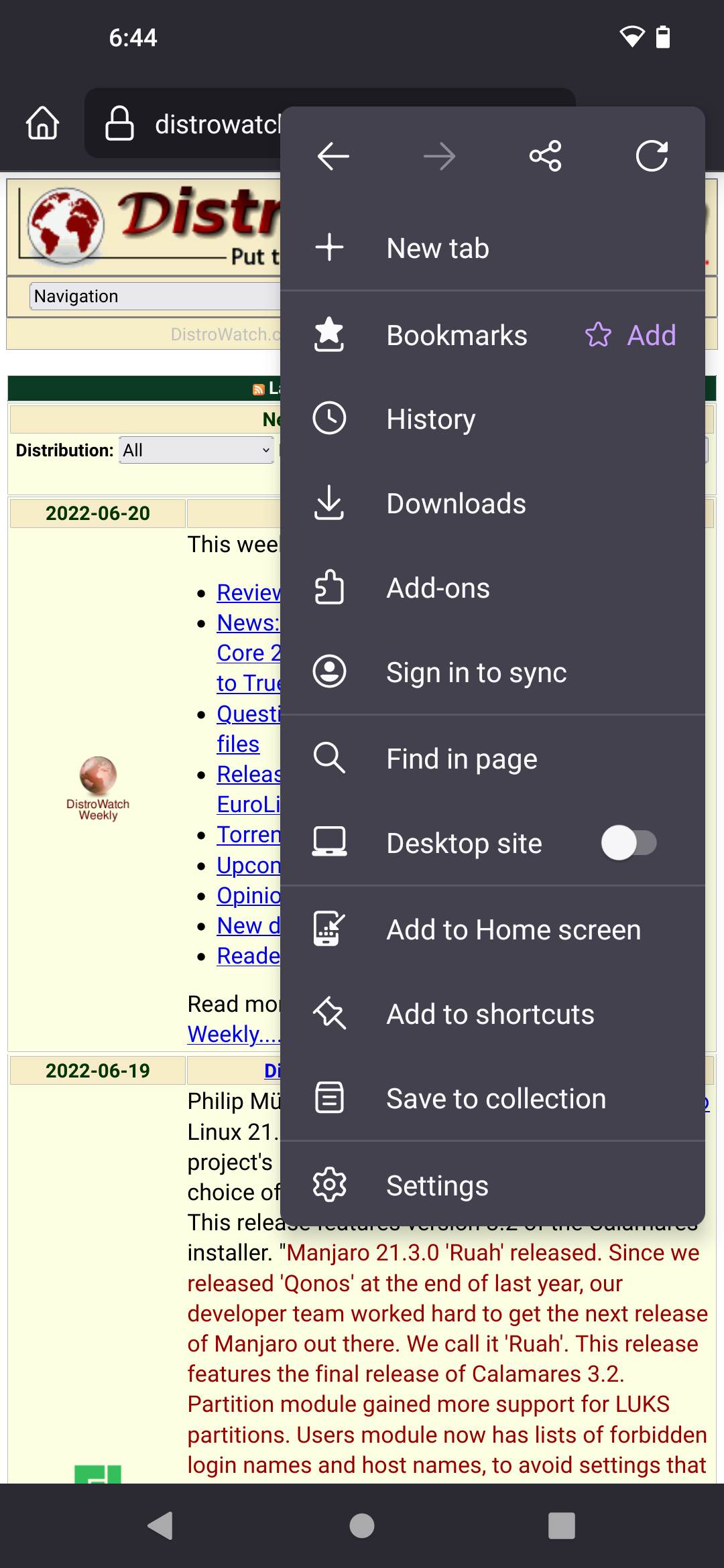Open the Navigation dropdown
724x1568 pixels.
155,296
